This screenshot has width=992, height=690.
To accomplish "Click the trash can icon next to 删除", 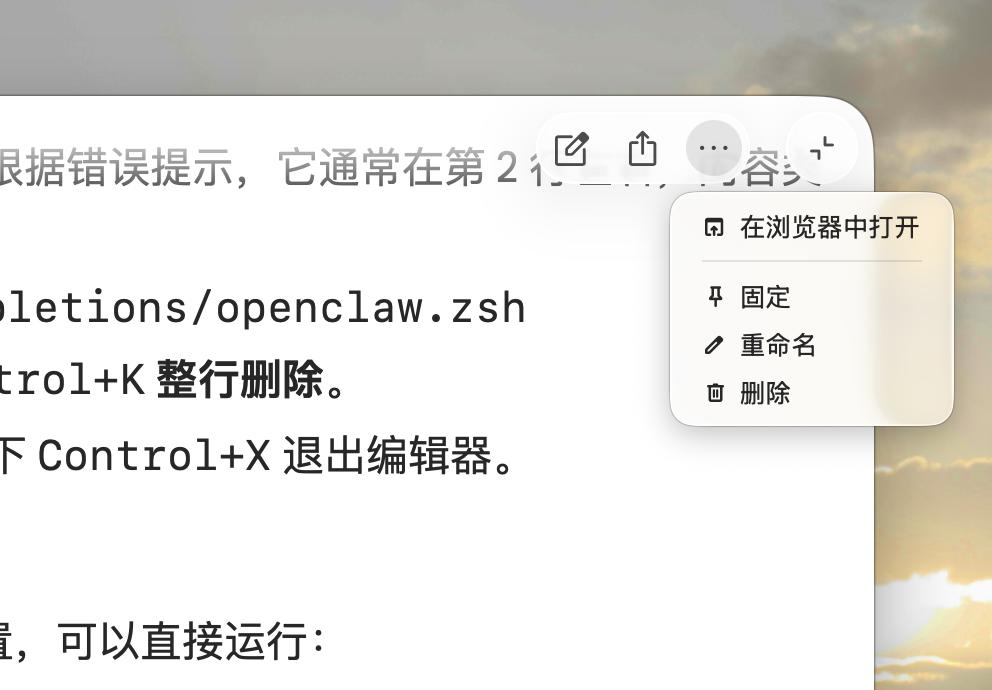I will tap(715, 393).
